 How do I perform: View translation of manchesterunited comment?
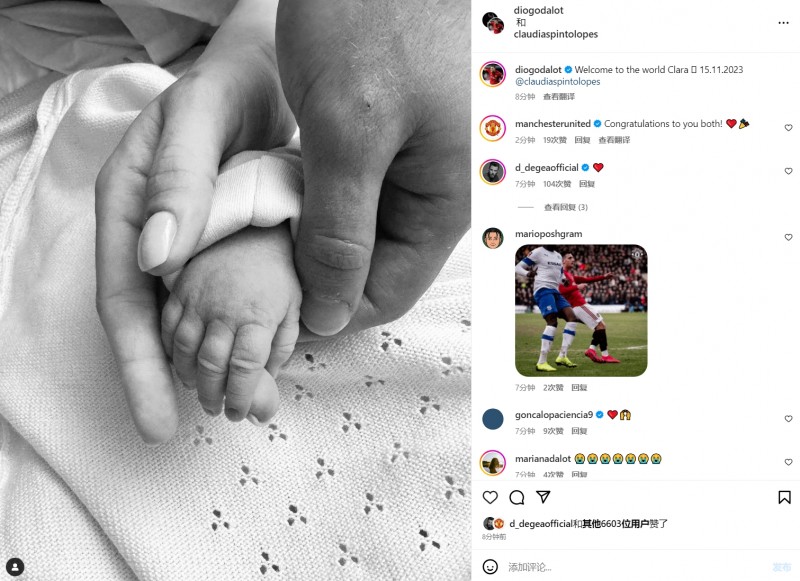(614, 140)
